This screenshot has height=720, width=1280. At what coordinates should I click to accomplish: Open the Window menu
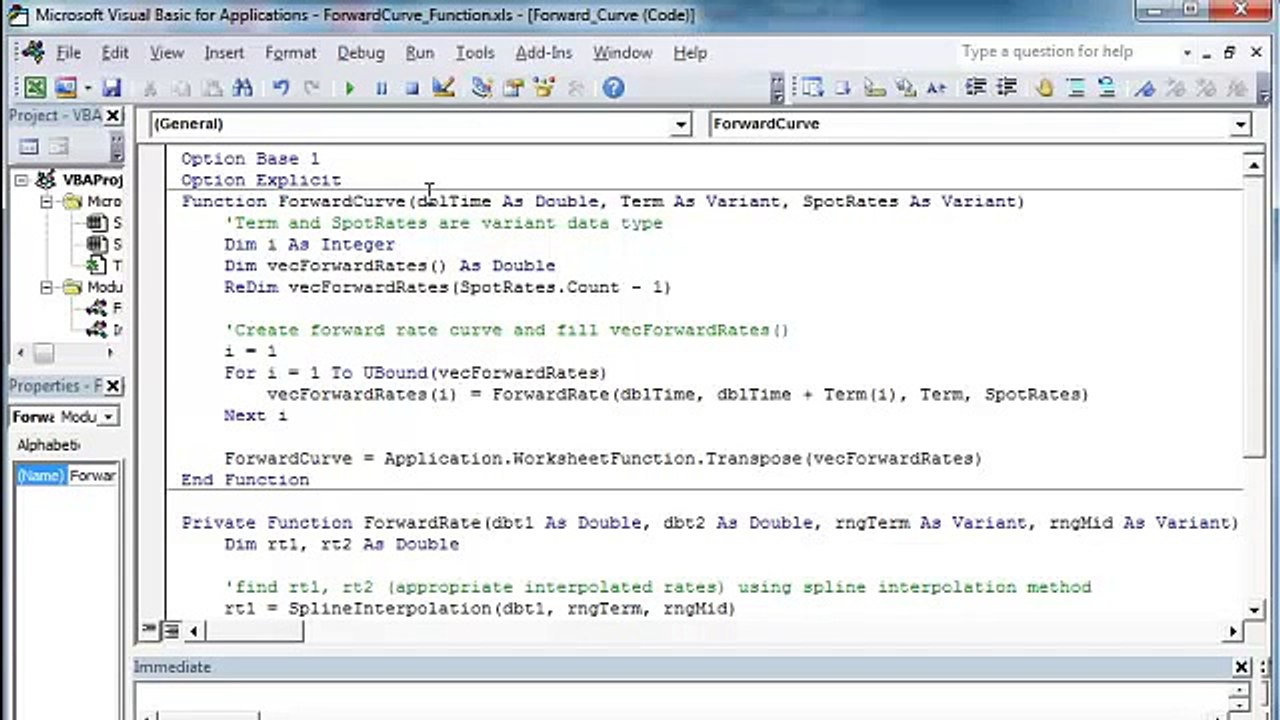(x=622, y=52)
